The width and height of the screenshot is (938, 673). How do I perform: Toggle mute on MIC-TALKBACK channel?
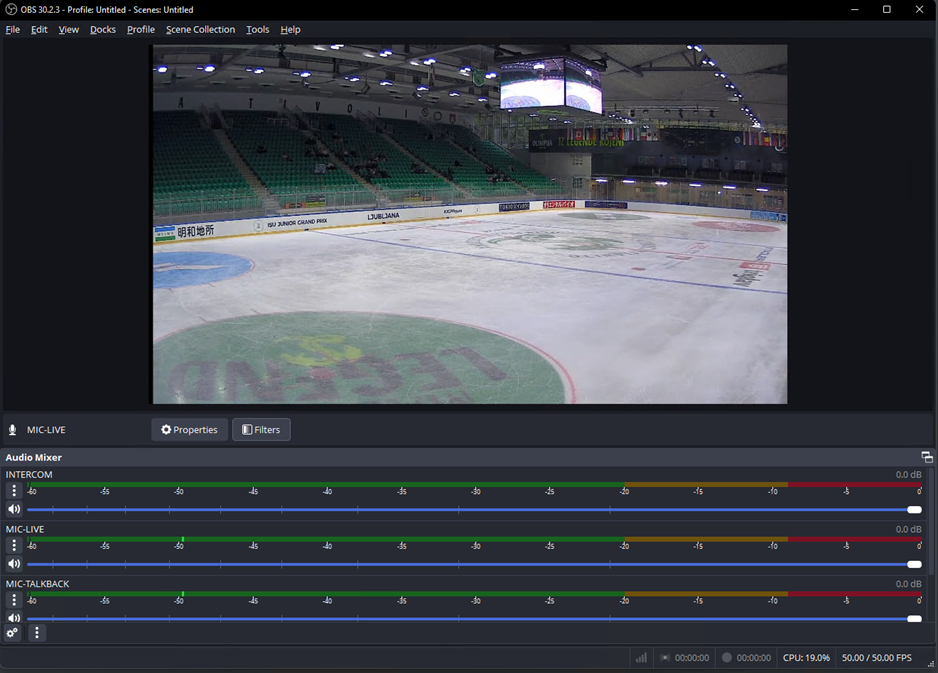coord(14,619)
